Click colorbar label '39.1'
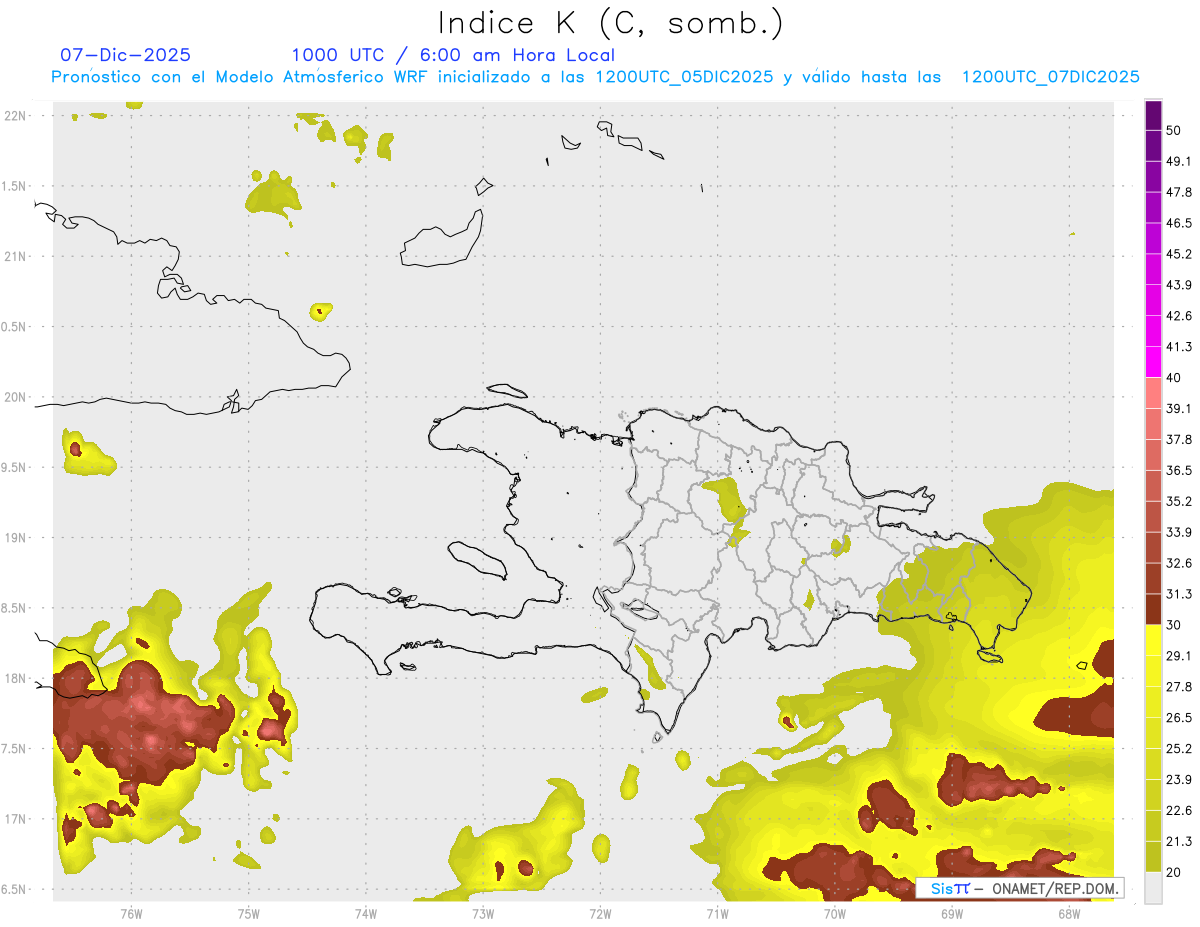The height and width of the screenshot is (927, 1200). pos(1179,409)
